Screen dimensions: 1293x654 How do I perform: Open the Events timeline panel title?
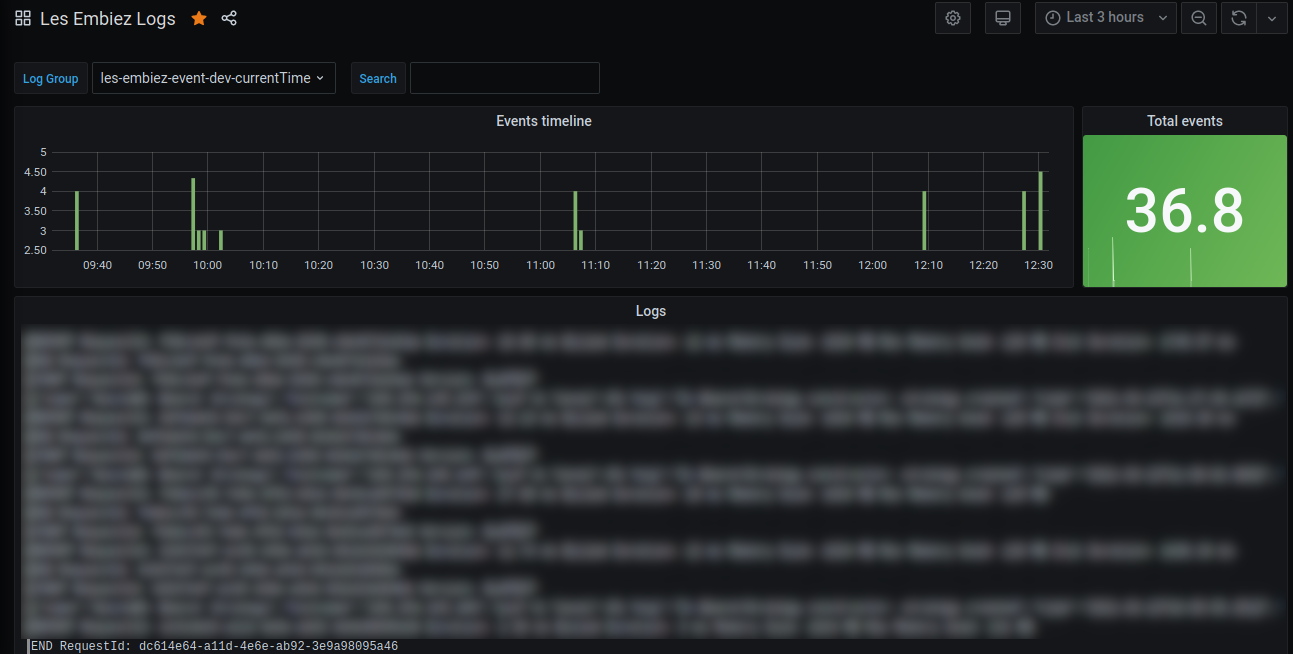(544, 121)
